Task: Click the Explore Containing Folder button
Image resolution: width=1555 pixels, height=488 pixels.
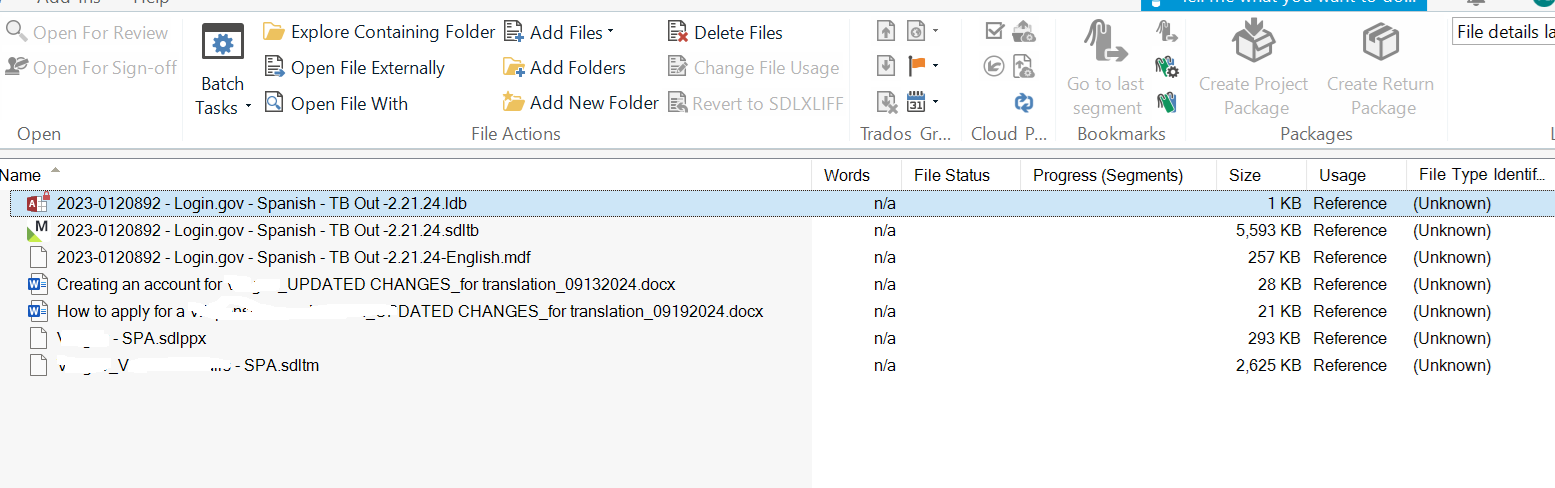Action: point(379,32)
